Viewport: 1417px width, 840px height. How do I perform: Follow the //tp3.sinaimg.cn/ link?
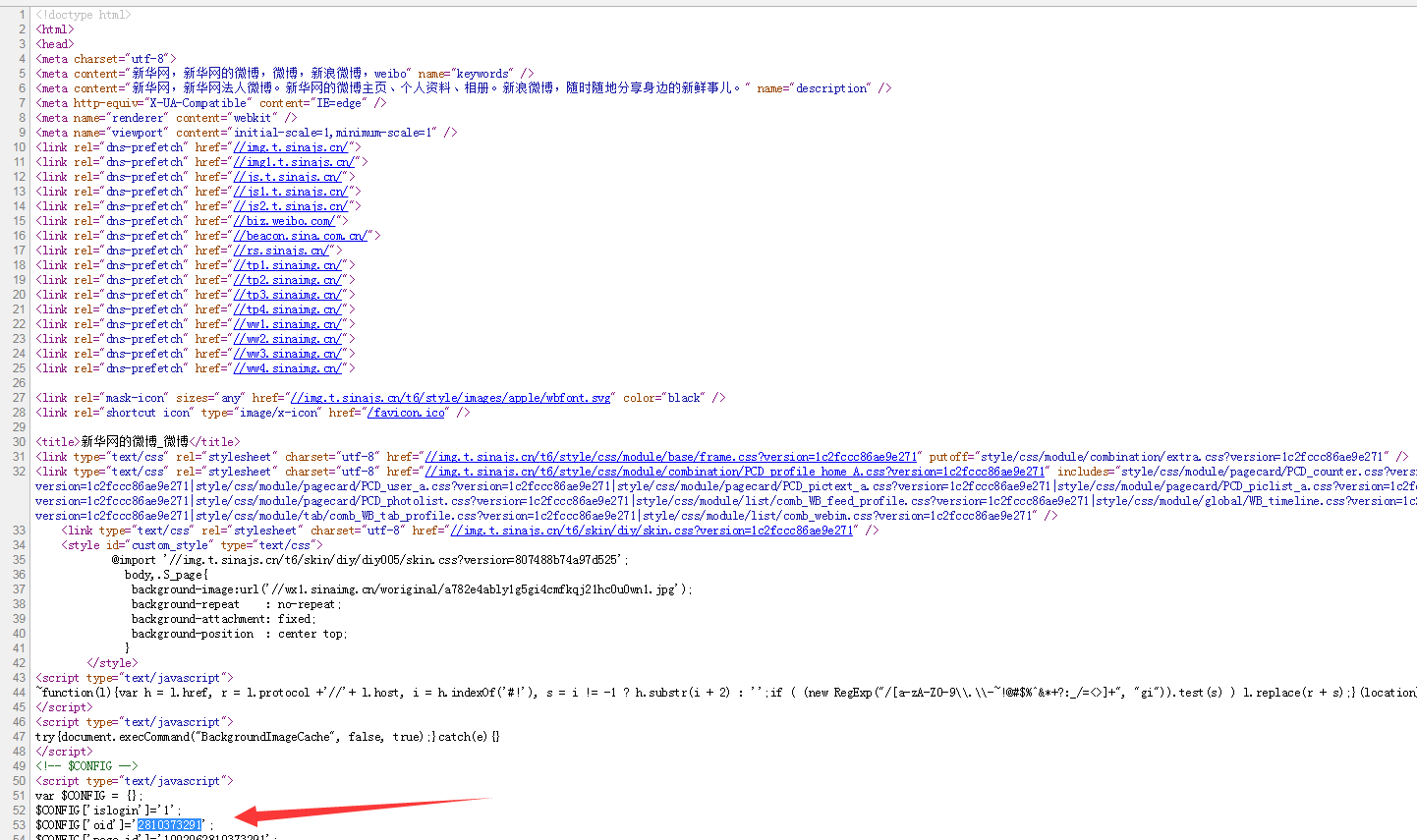[x=287, y=295]
